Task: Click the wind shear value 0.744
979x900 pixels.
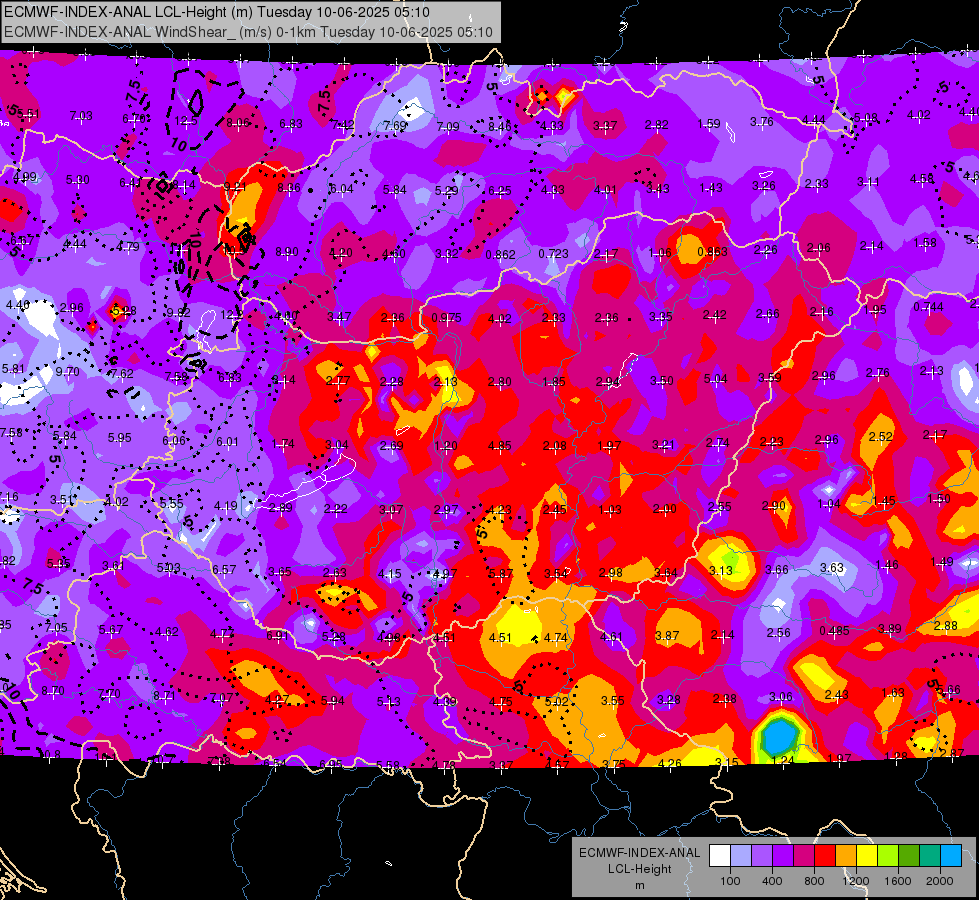Action: tap(928, 307)
